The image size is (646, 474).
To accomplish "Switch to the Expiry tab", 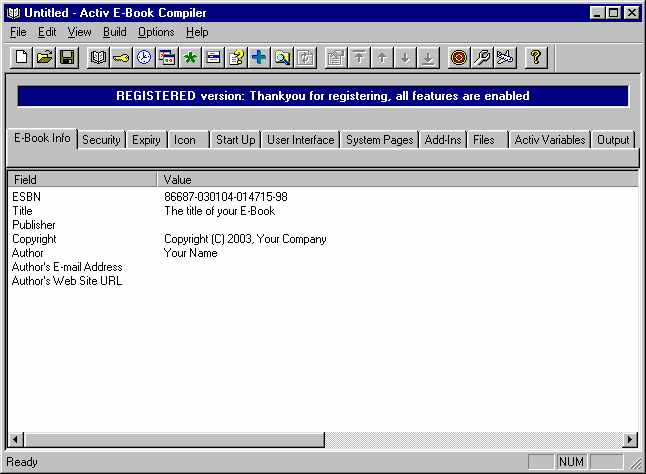I will click(146, 140).
